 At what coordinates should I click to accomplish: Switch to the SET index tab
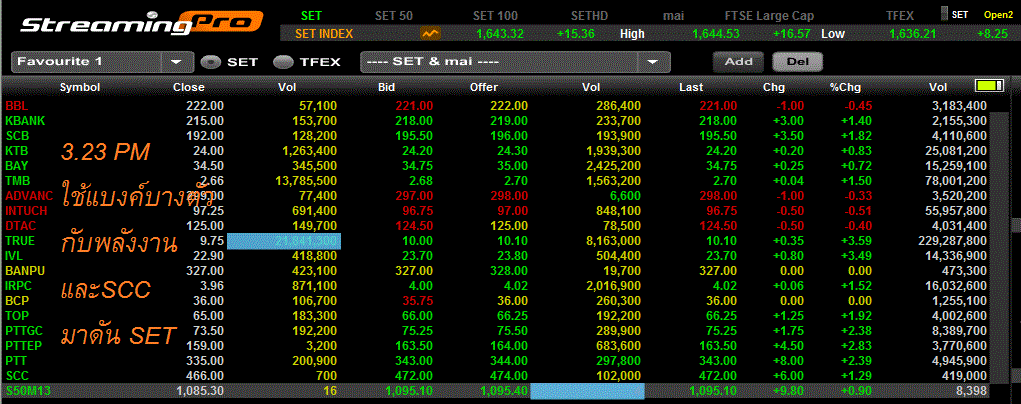pos(311,16)
